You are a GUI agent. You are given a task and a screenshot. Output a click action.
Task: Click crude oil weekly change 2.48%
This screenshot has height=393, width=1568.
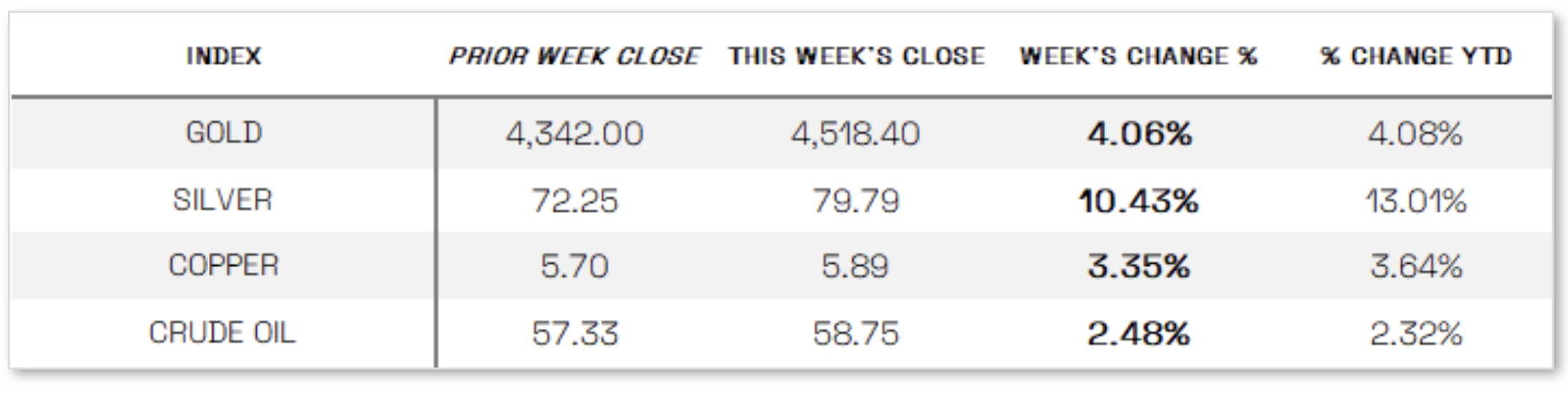pyautogui.click(x=1138, y=334)
